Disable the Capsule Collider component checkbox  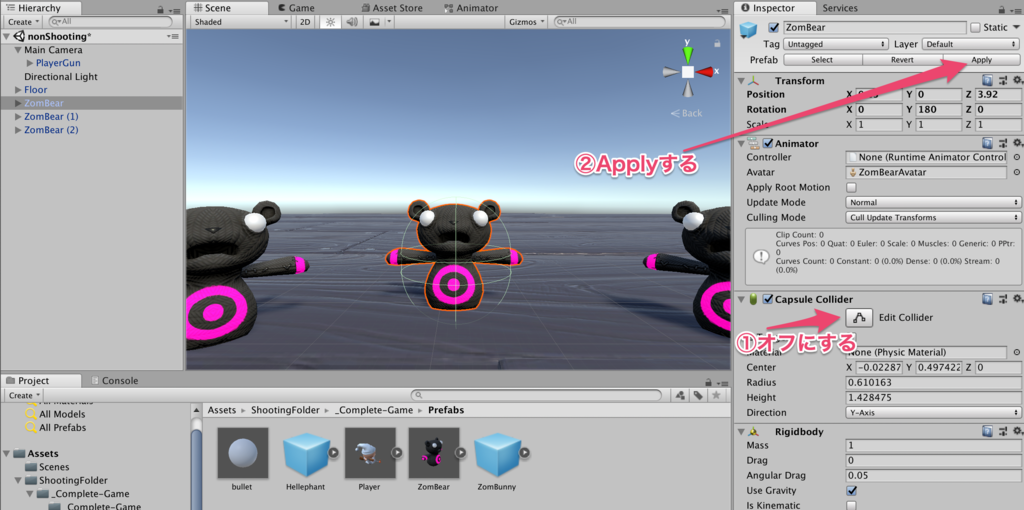(x=768, y=299)
